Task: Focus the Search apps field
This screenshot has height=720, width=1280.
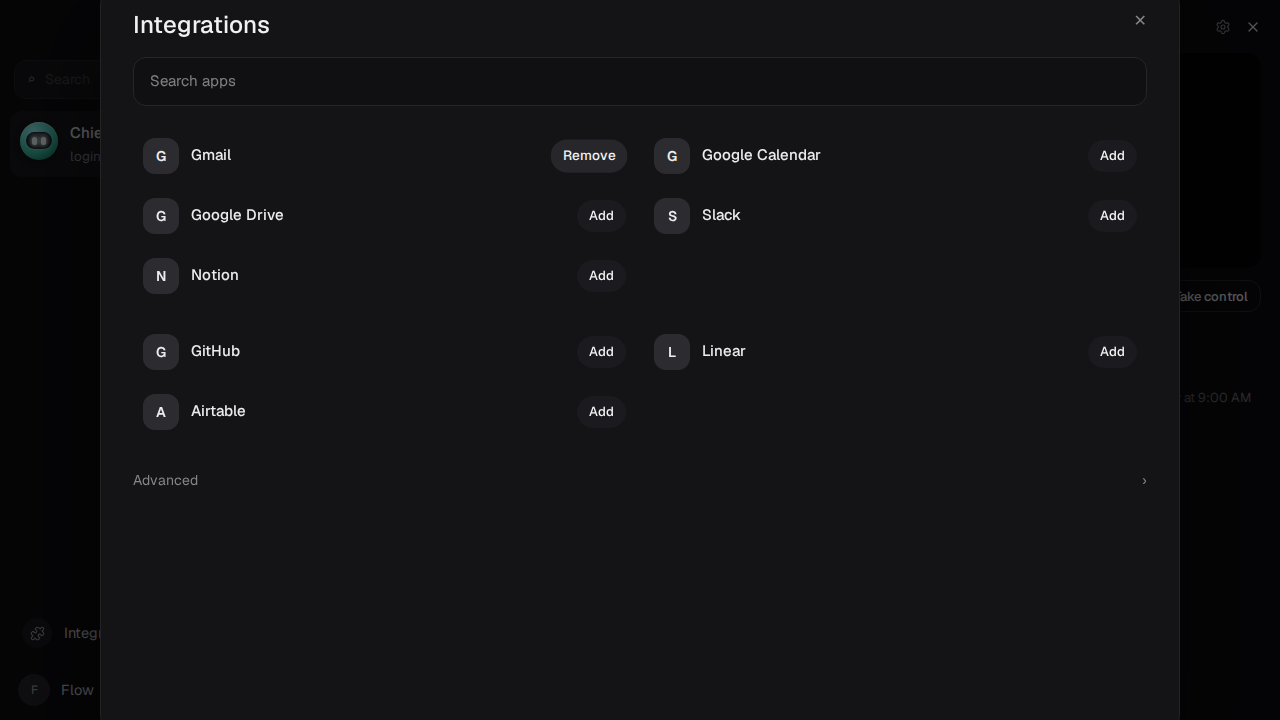Action: (640, 81)
